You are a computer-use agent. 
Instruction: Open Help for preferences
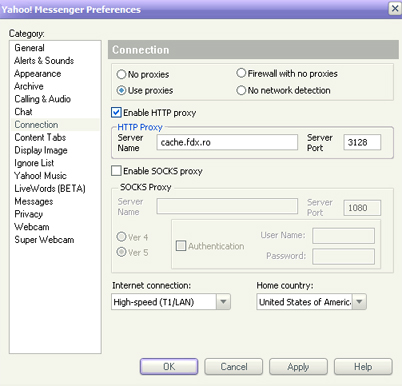[363, 367]
